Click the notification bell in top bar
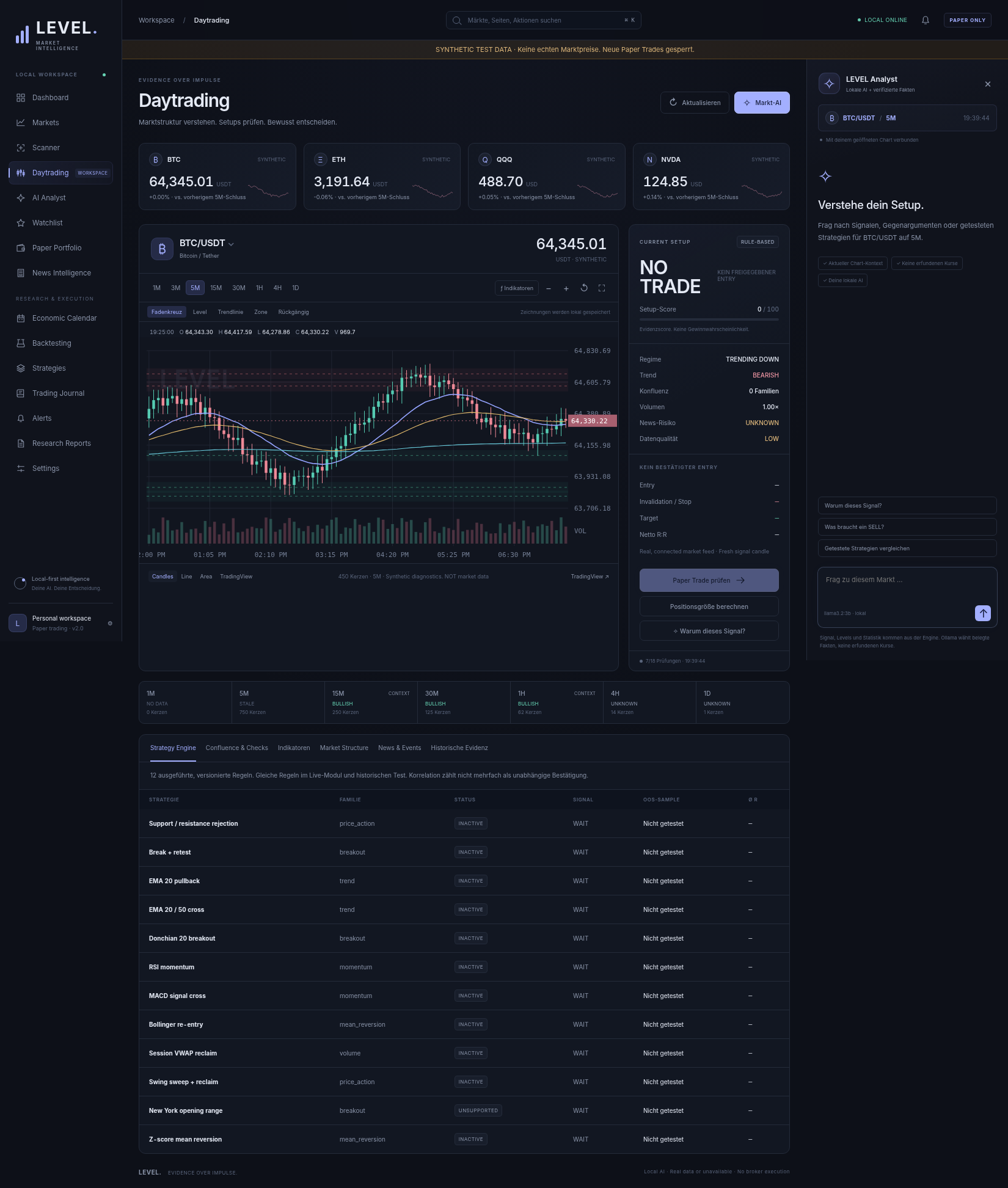Image resolution: width=1008 pixels, height=1188 pixels. 926,20
